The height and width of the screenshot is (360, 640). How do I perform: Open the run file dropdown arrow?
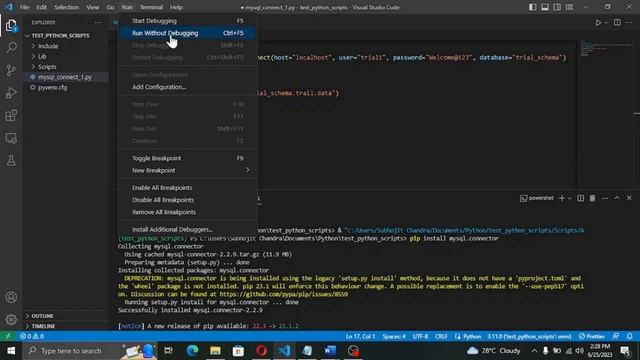coord(606,23)
